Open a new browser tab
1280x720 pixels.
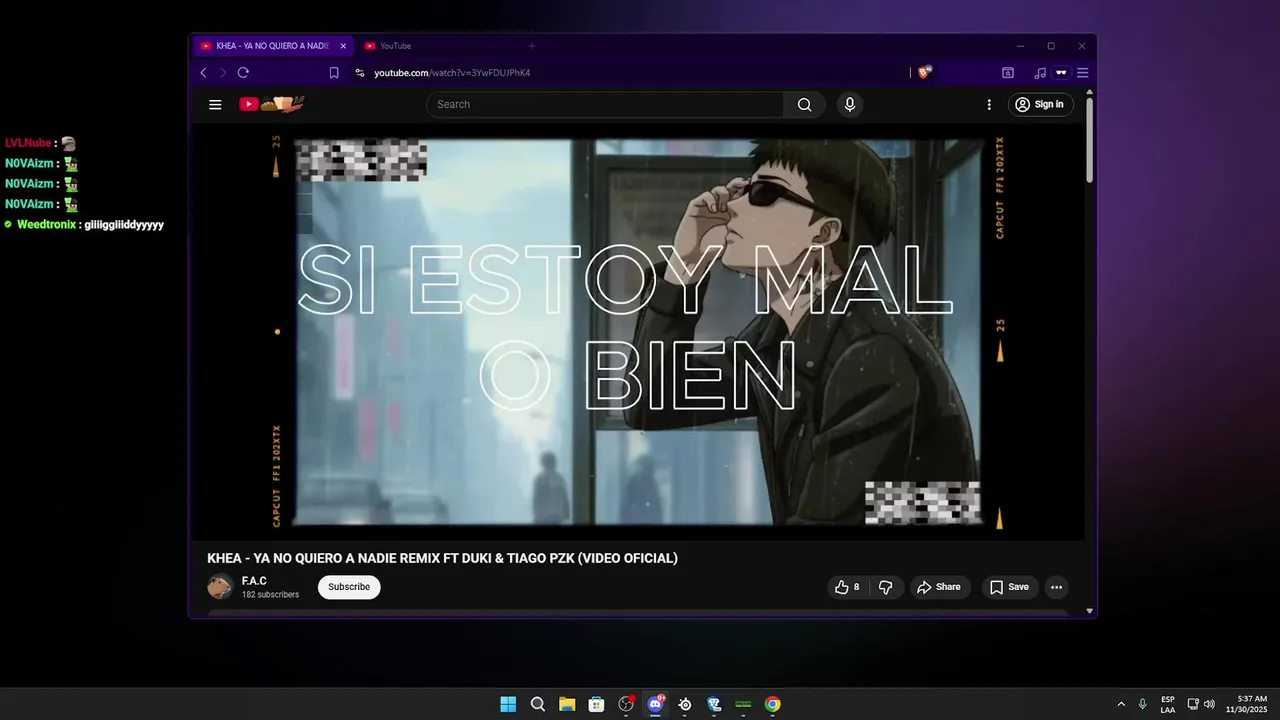(x=532, y=46)
